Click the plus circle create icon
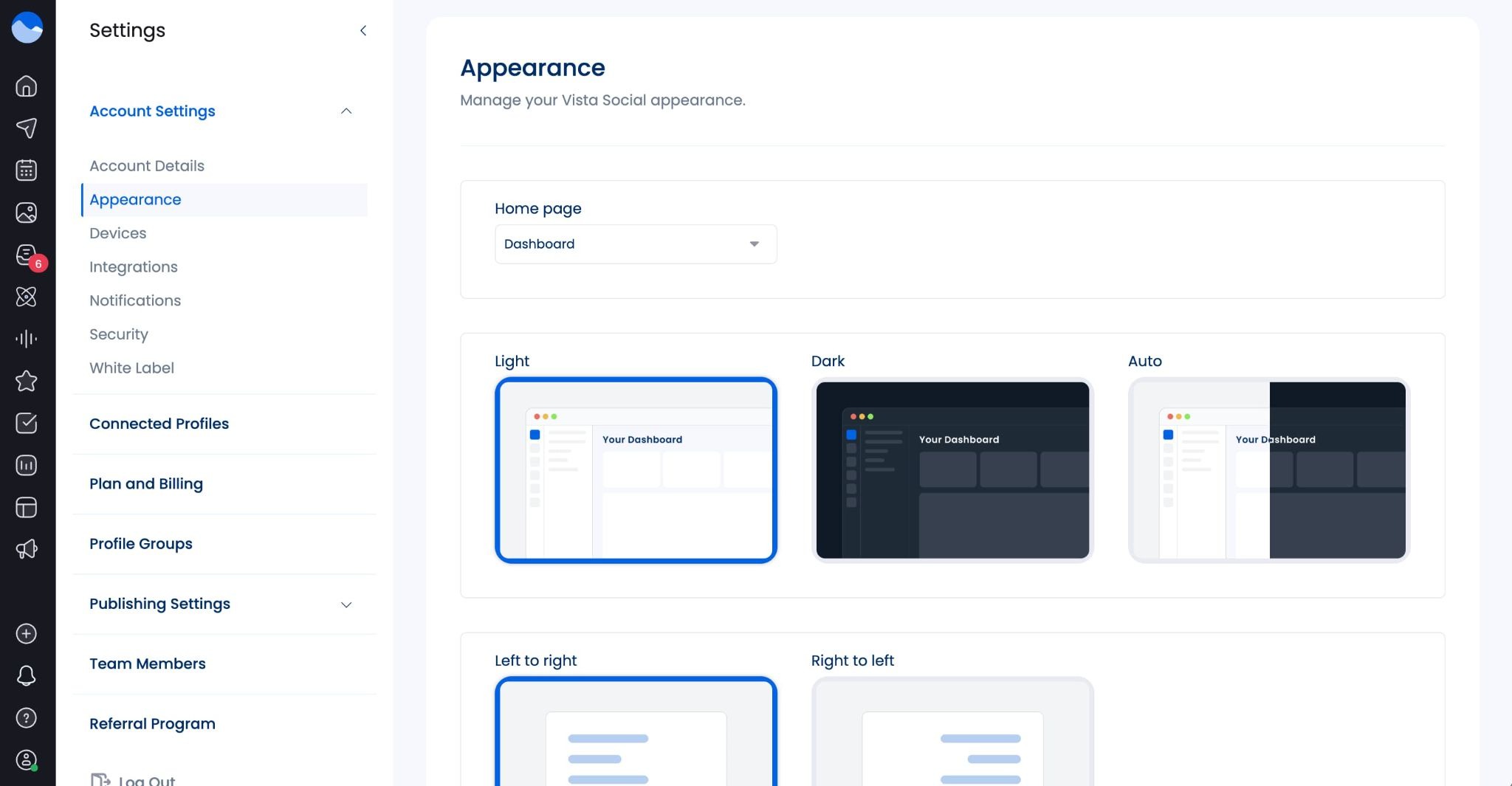 click(x=27, y=634)
